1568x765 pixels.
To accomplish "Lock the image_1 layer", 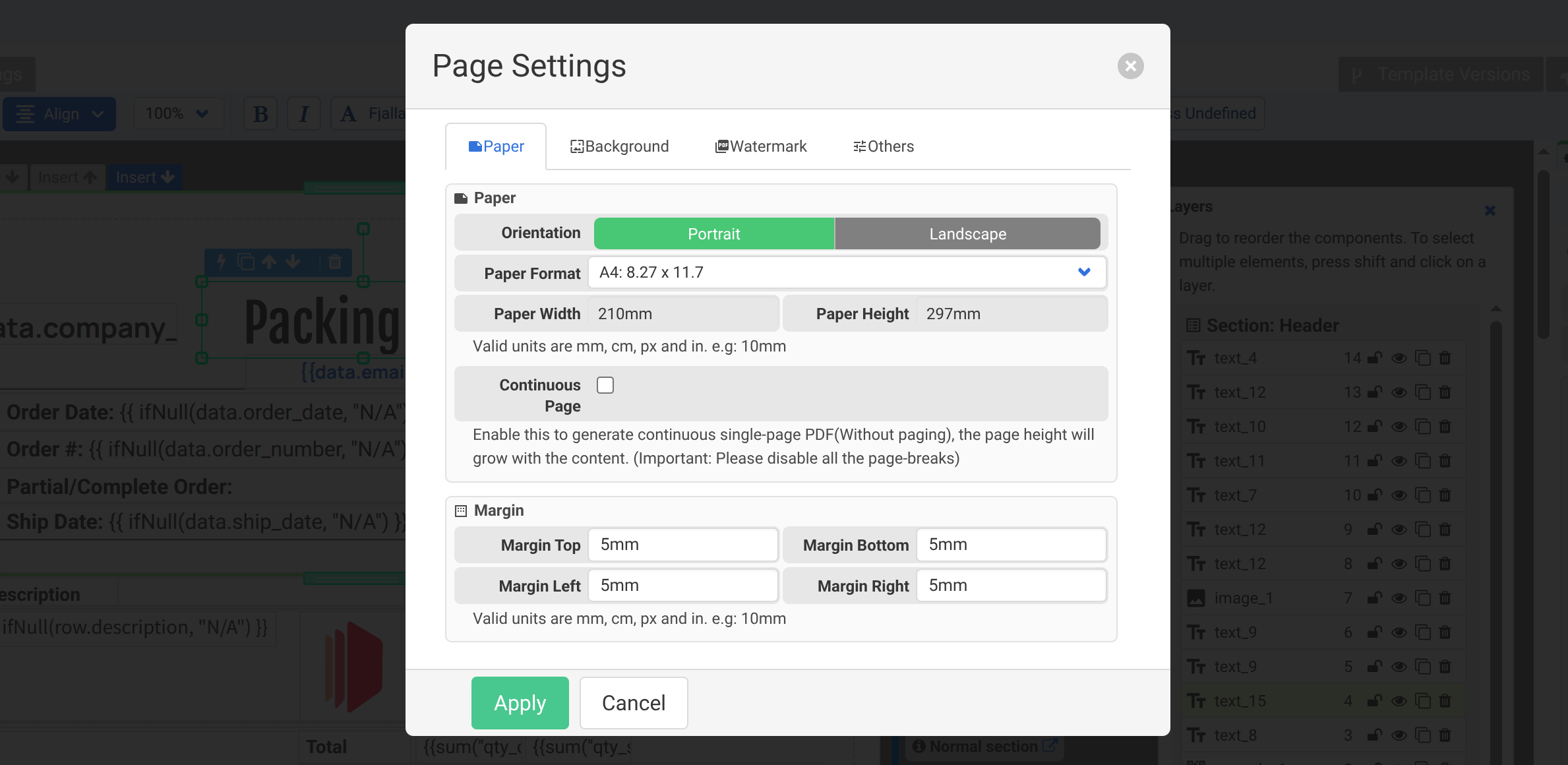I will tap(1375, 598).
